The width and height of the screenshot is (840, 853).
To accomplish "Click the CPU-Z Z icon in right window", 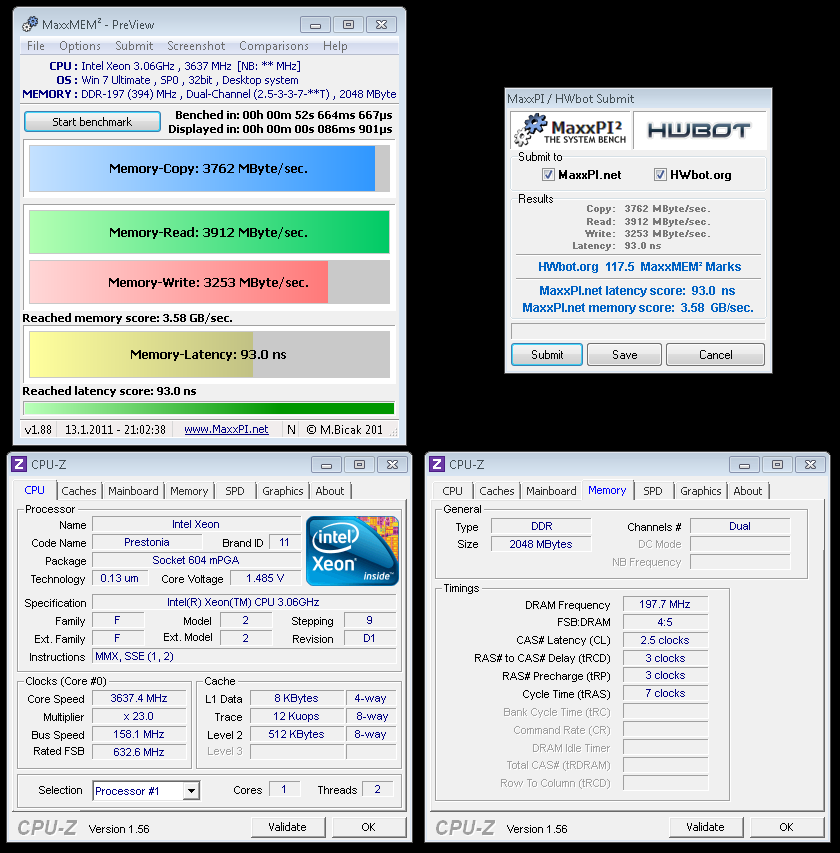I will point(437,464).
